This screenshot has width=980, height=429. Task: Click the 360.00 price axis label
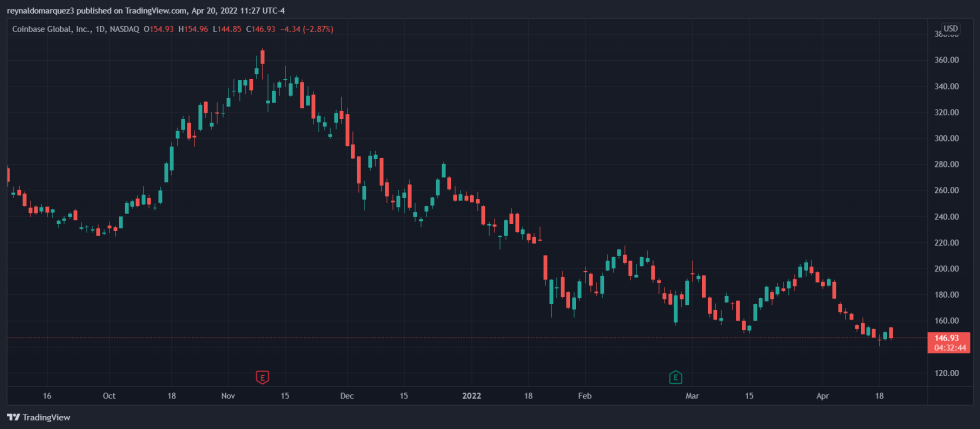point(946,60)
